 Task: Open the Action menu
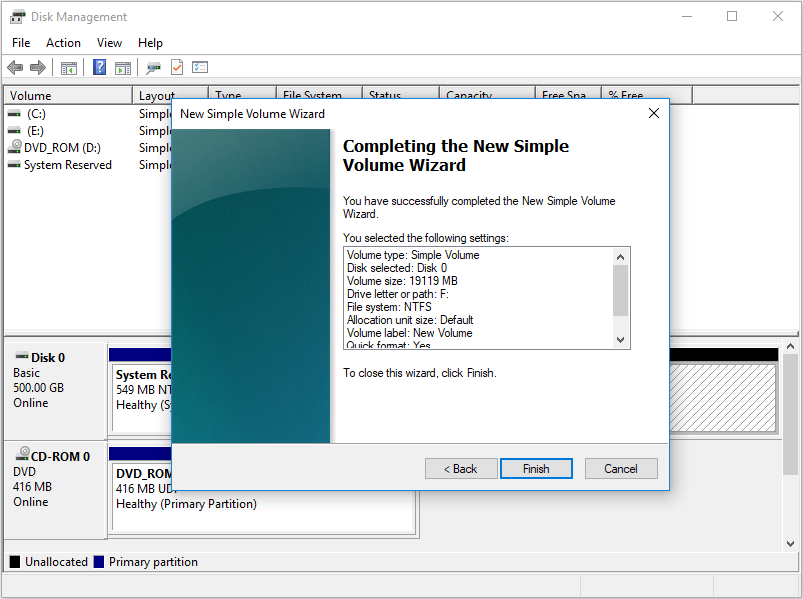pyautogui.click(x=63, y=43)
